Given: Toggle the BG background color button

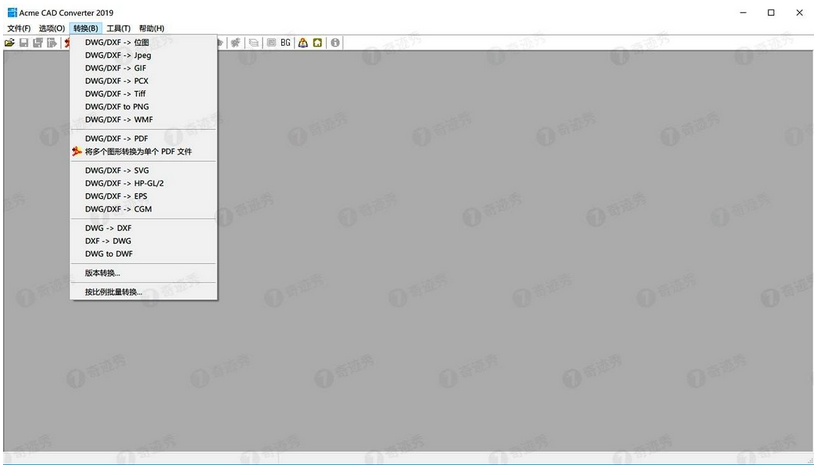Looking at the screenshot, I should [x=286, y=43].
